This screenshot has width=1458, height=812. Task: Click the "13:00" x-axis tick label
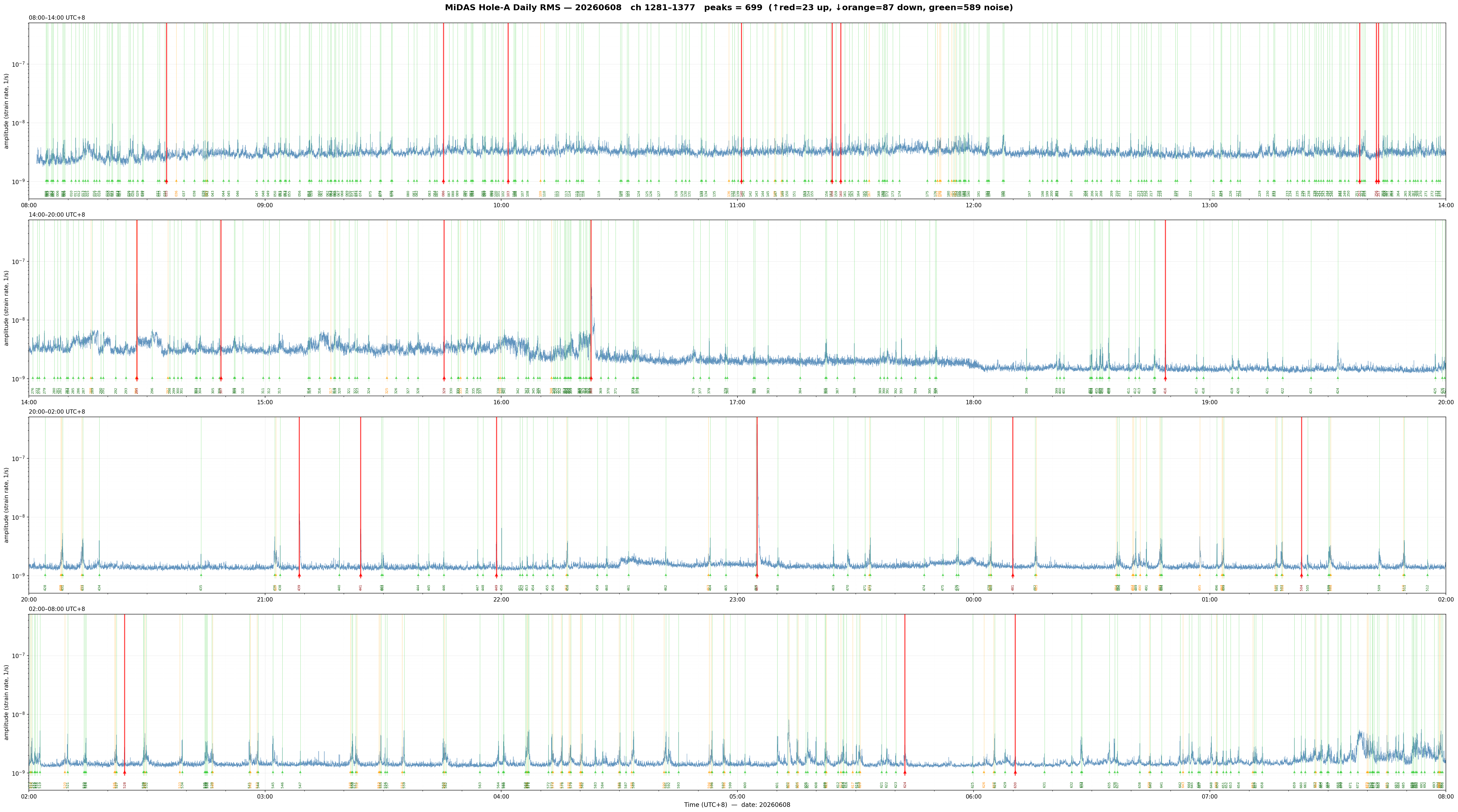(1210, 205)
